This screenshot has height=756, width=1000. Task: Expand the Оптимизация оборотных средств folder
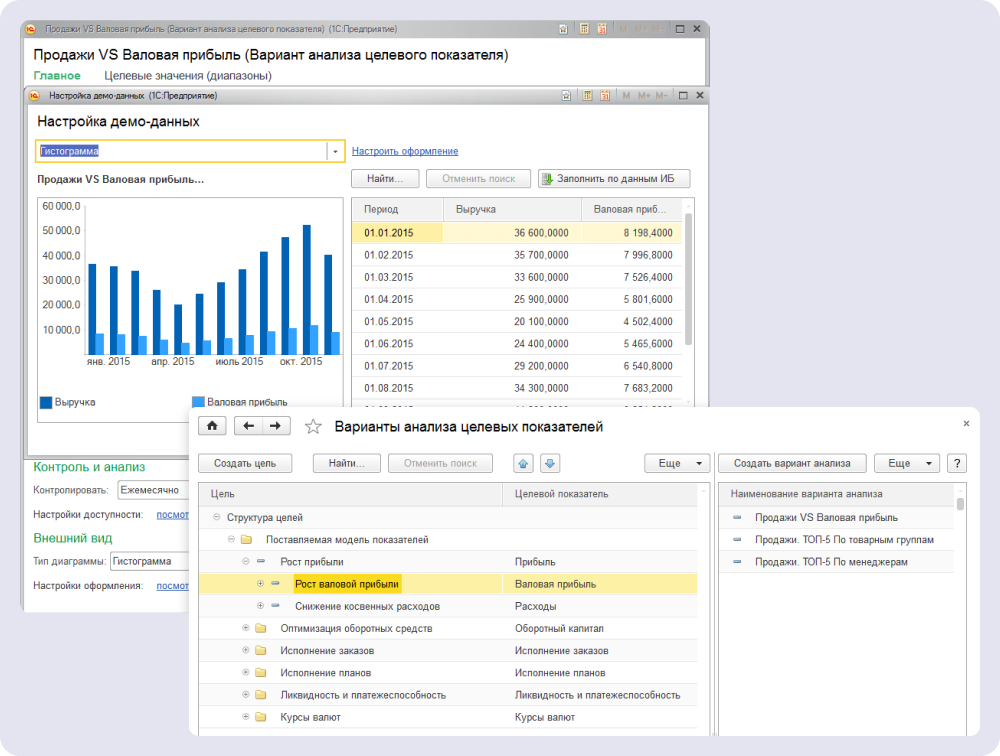(x=246, y=628)
